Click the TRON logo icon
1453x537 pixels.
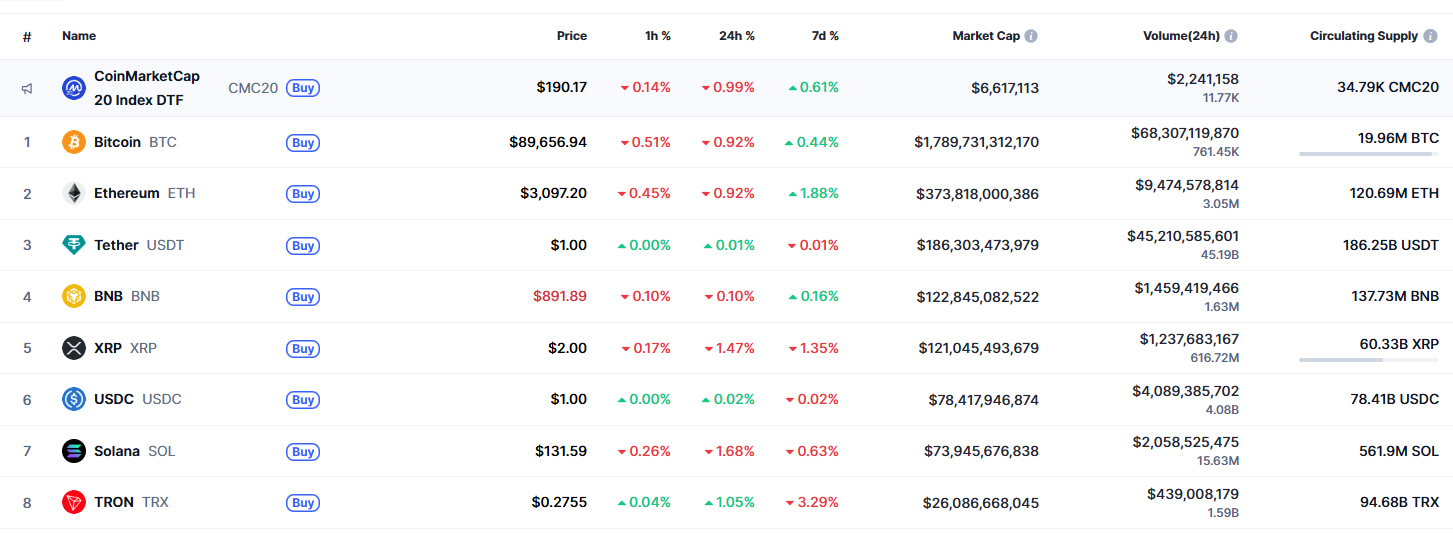pyautogui.click(x=74, y=502)
